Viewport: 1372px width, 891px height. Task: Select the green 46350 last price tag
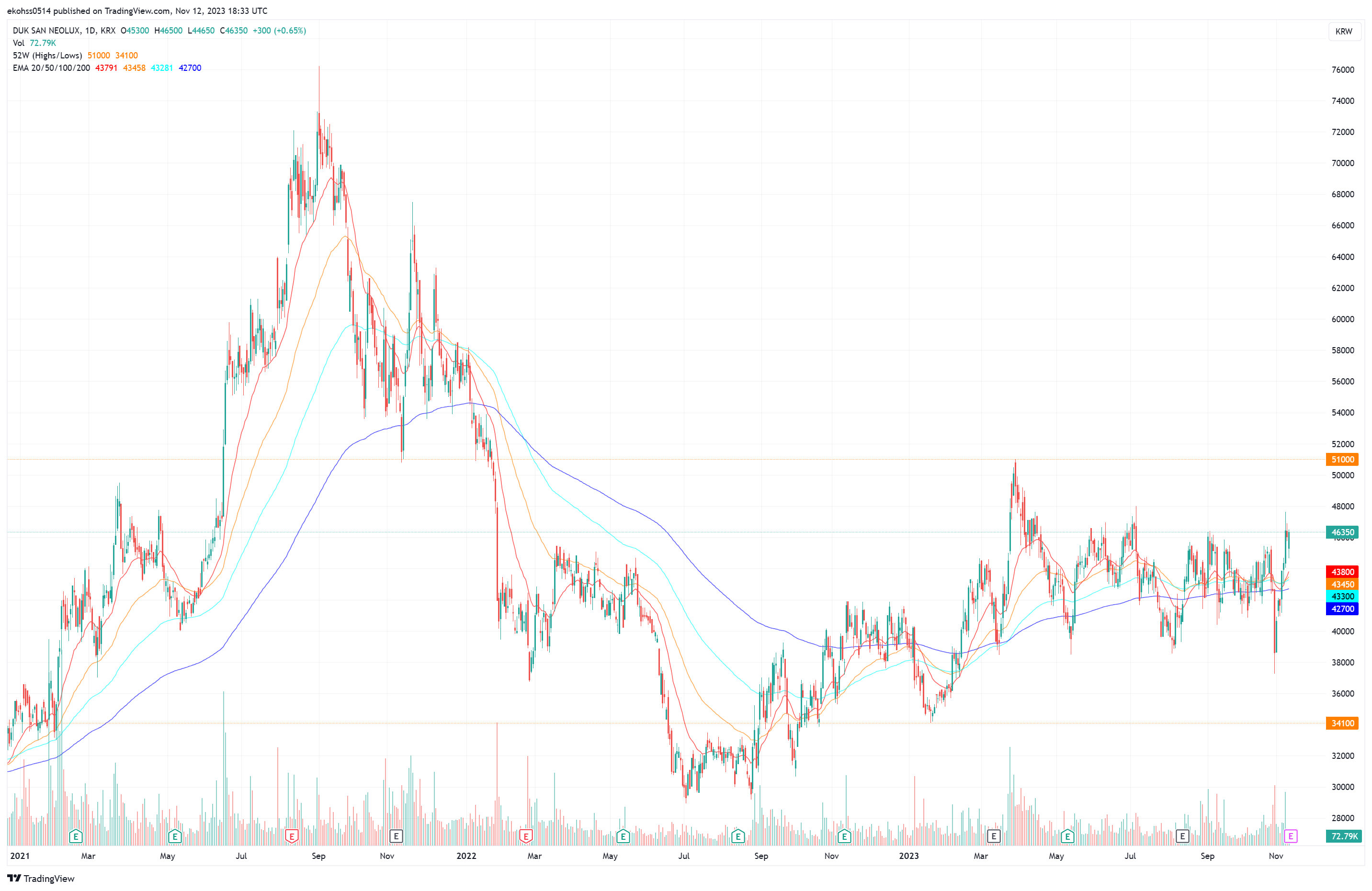(x=1342, y=532)
